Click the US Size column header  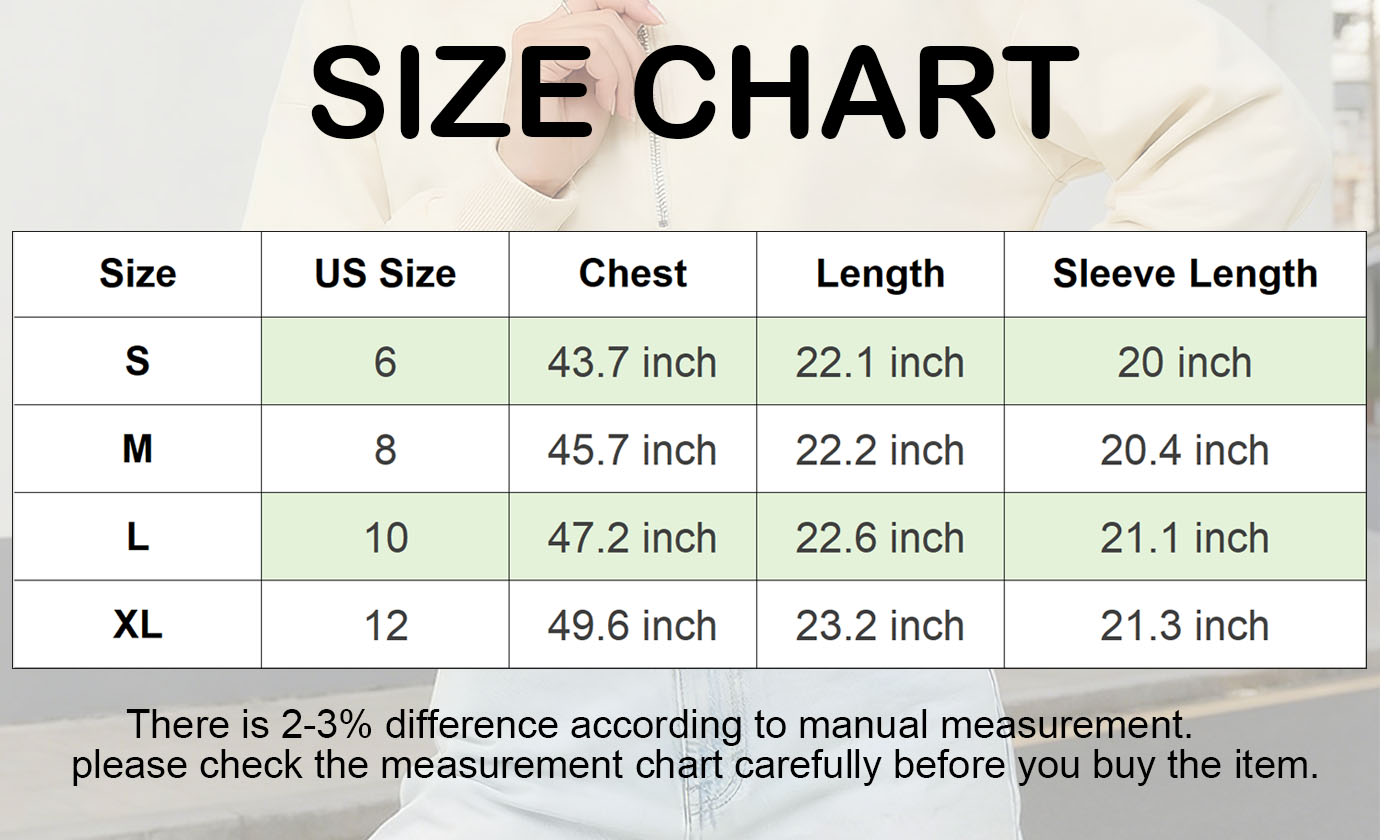(385, 274)
